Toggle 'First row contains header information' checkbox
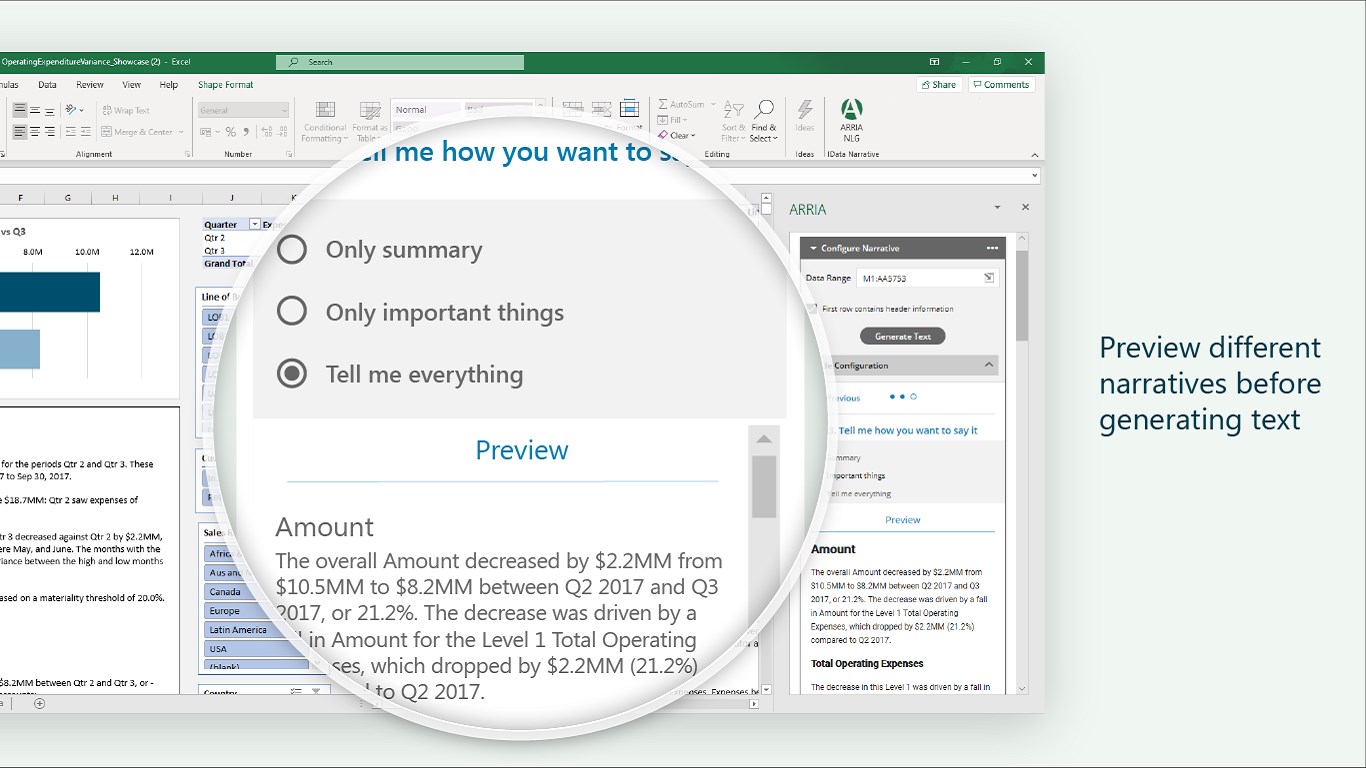Screen dimensions: 1366x768 pyautogui.click(x=812, y=309)
